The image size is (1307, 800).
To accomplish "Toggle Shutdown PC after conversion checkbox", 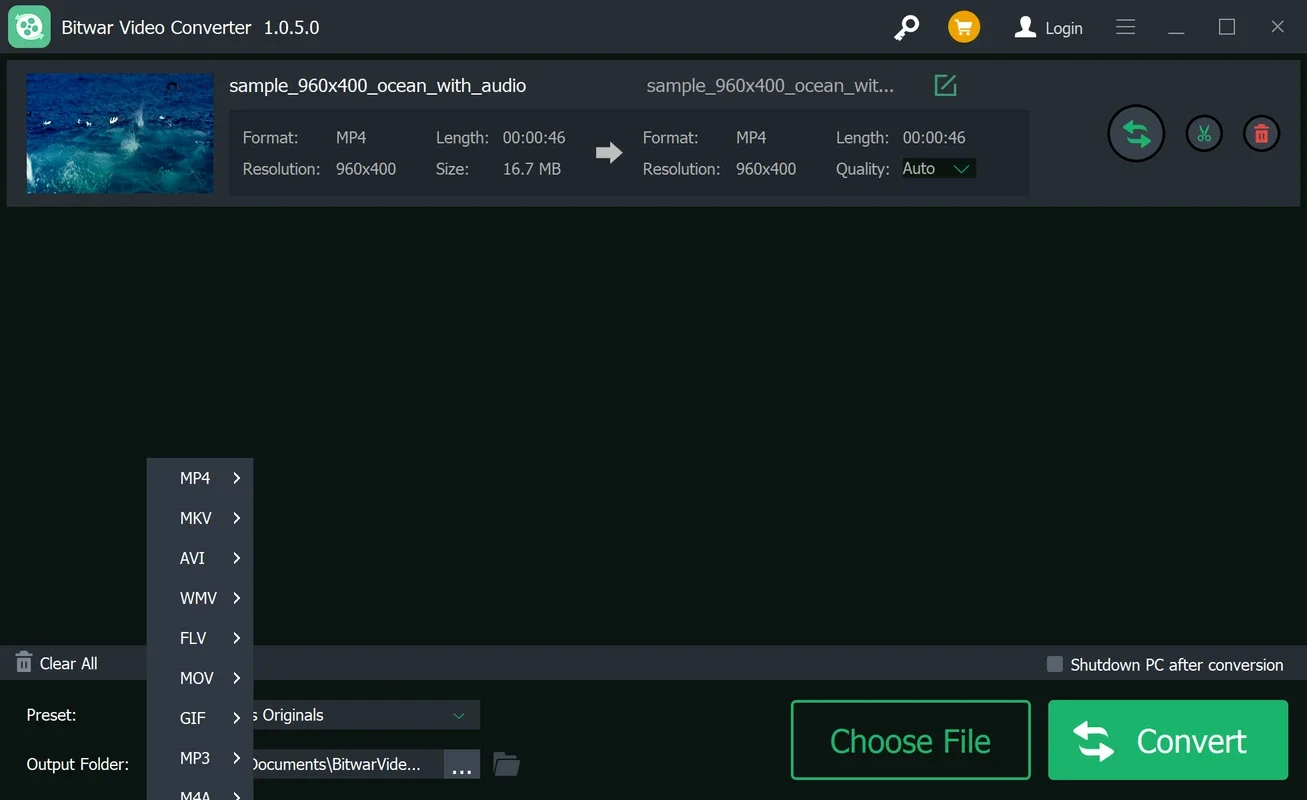I will coord(1054,664).
